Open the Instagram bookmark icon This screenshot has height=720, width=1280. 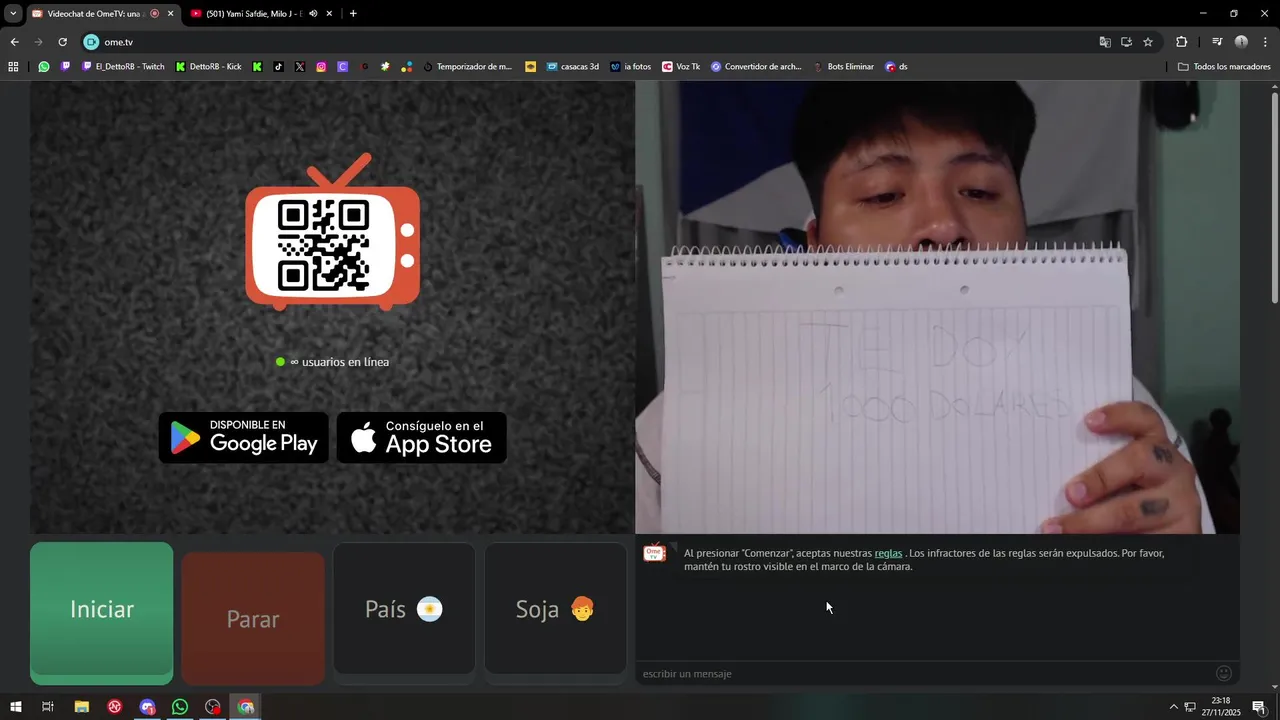pyautogui.click(x=321, y=67)
